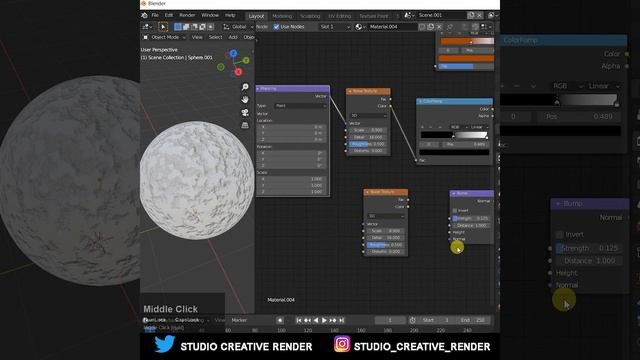Toggle the Bump node Invert checkbox
This screenshot has height=360, width=640.
[x=455, y=211]
